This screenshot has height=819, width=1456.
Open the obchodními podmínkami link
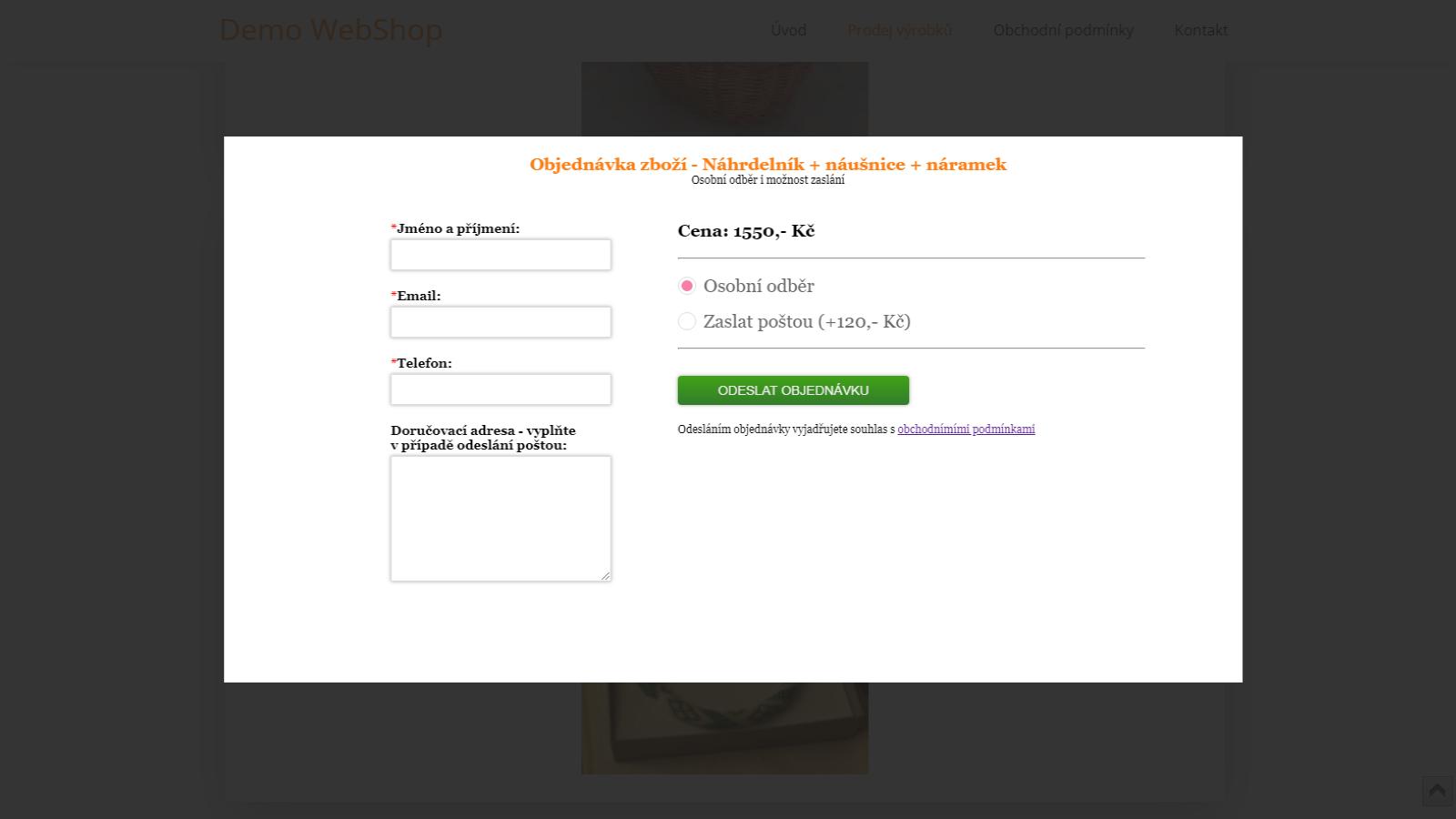click(966, 430)
